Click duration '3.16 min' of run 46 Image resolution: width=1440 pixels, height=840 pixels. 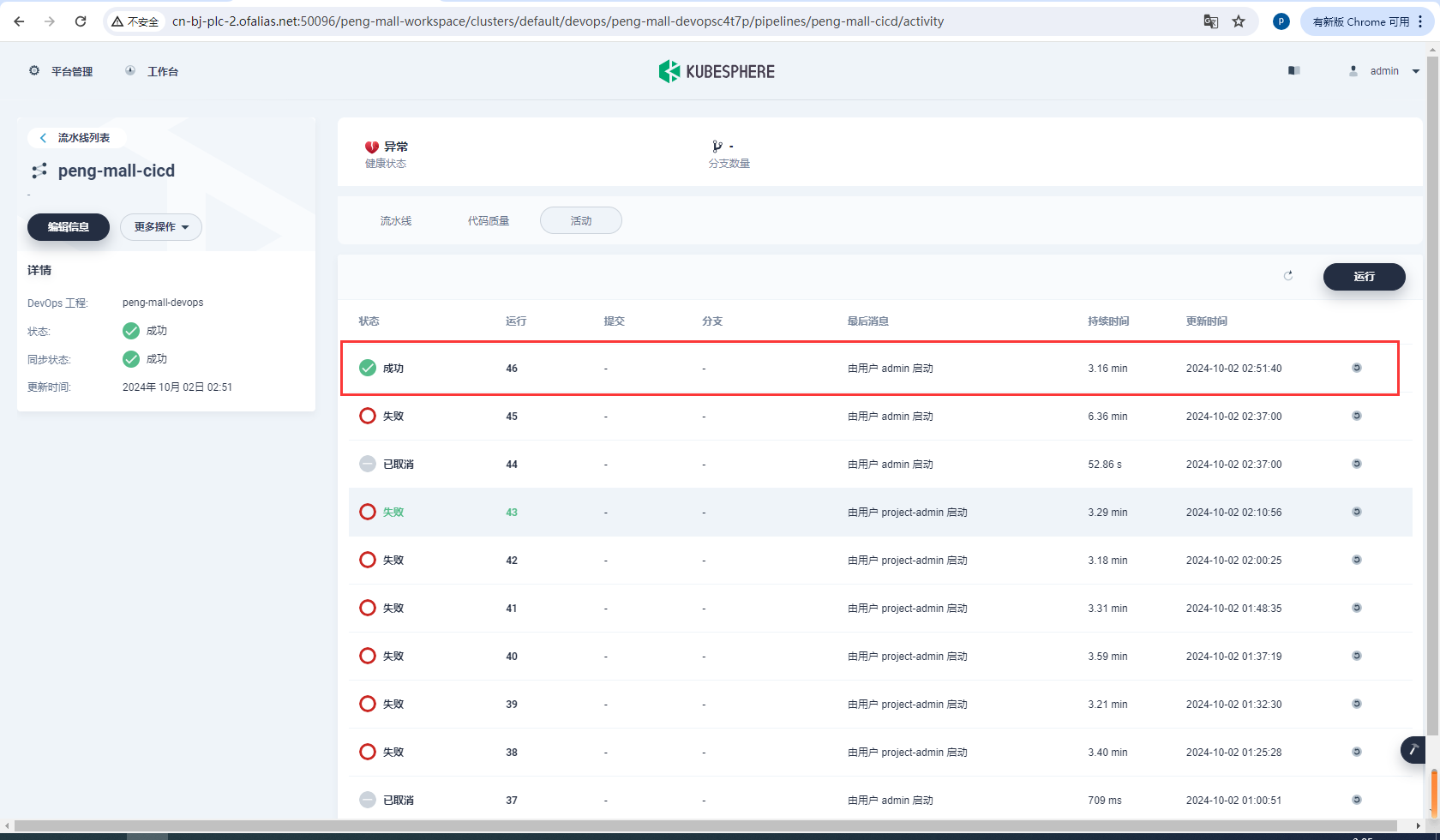pyautogui.click(x=1107, y=369)
